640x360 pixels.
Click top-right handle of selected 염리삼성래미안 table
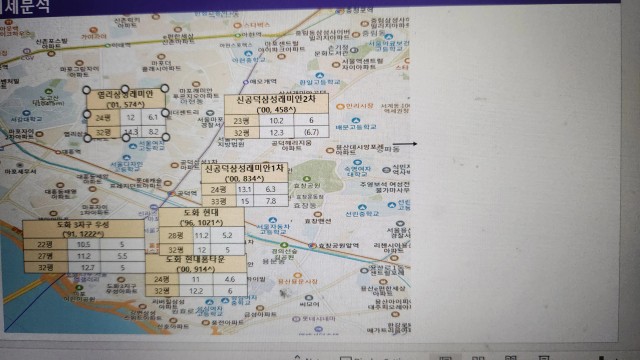[164, 88]
